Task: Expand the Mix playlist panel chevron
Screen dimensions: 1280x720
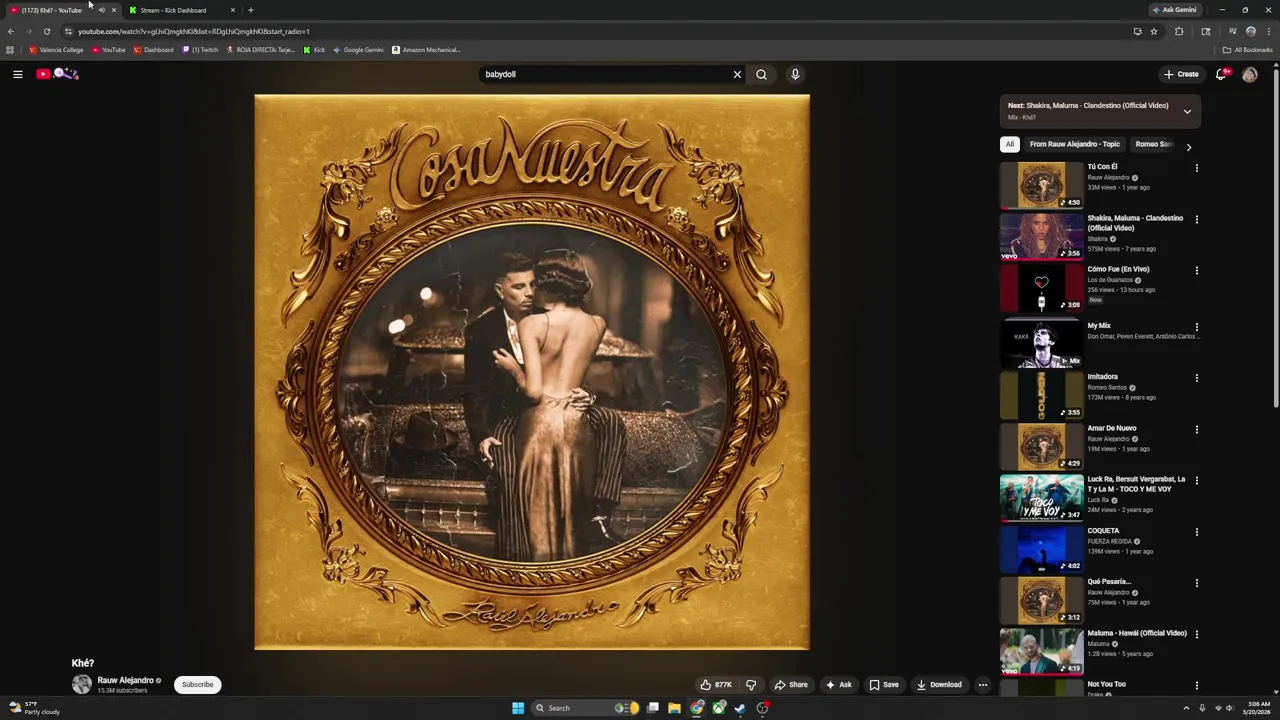Action: pos(1187,111)
